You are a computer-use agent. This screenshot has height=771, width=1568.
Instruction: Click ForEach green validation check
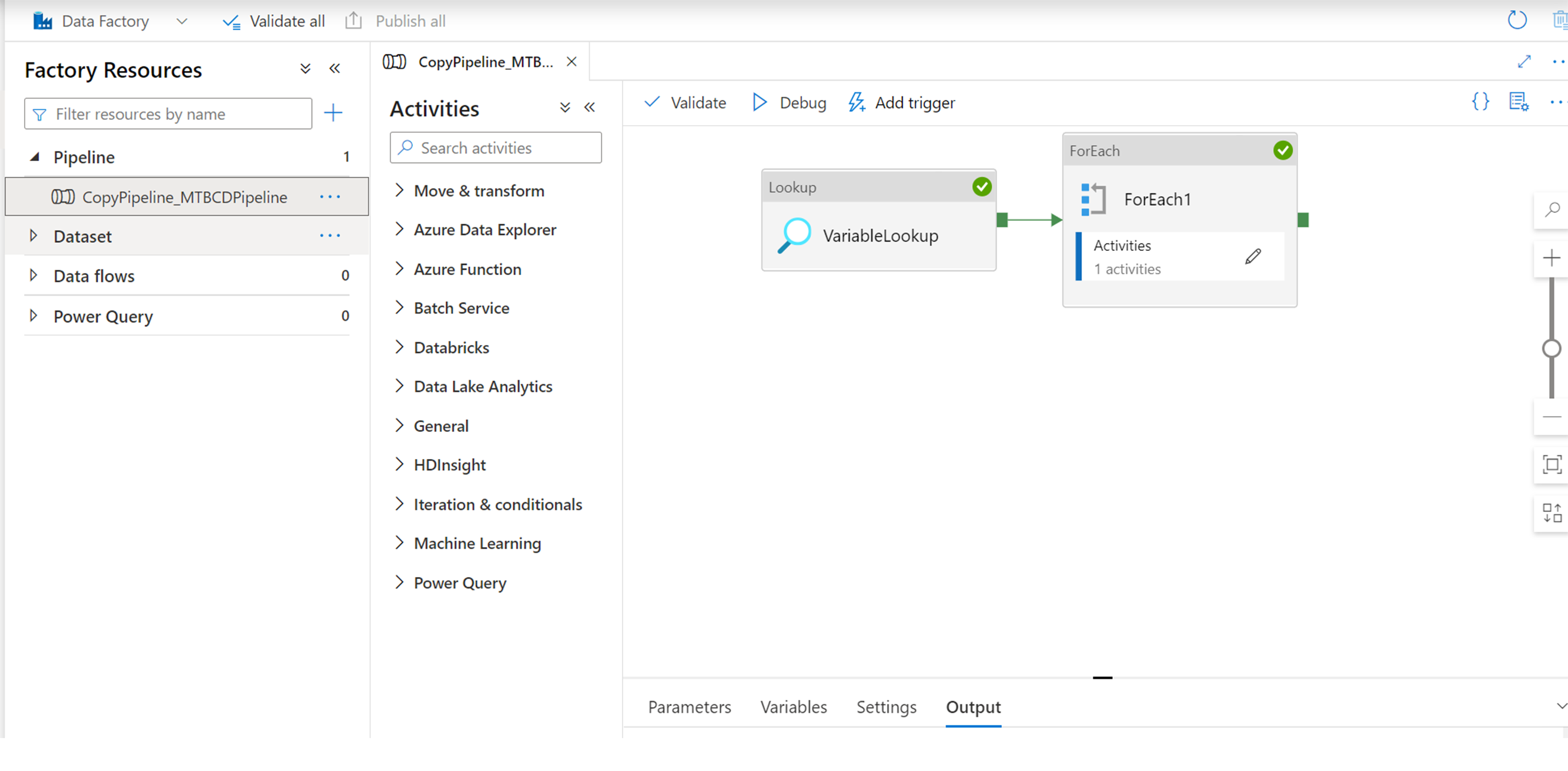1282,150
